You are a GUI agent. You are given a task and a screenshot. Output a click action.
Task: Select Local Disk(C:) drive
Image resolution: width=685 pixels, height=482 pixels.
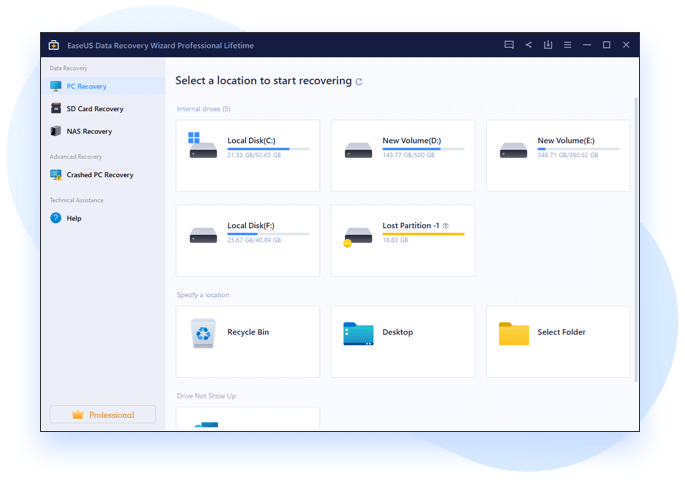tap(248, 156)
